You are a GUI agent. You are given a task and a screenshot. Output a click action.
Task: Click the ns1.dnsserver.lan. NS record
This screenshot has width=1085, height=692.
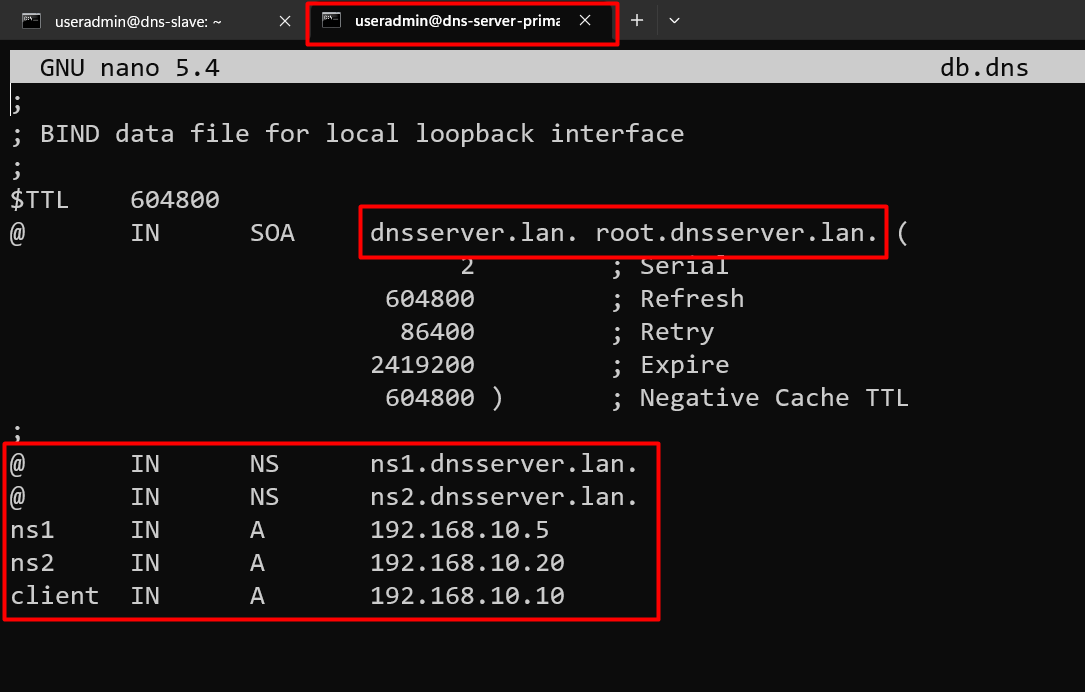504,464
